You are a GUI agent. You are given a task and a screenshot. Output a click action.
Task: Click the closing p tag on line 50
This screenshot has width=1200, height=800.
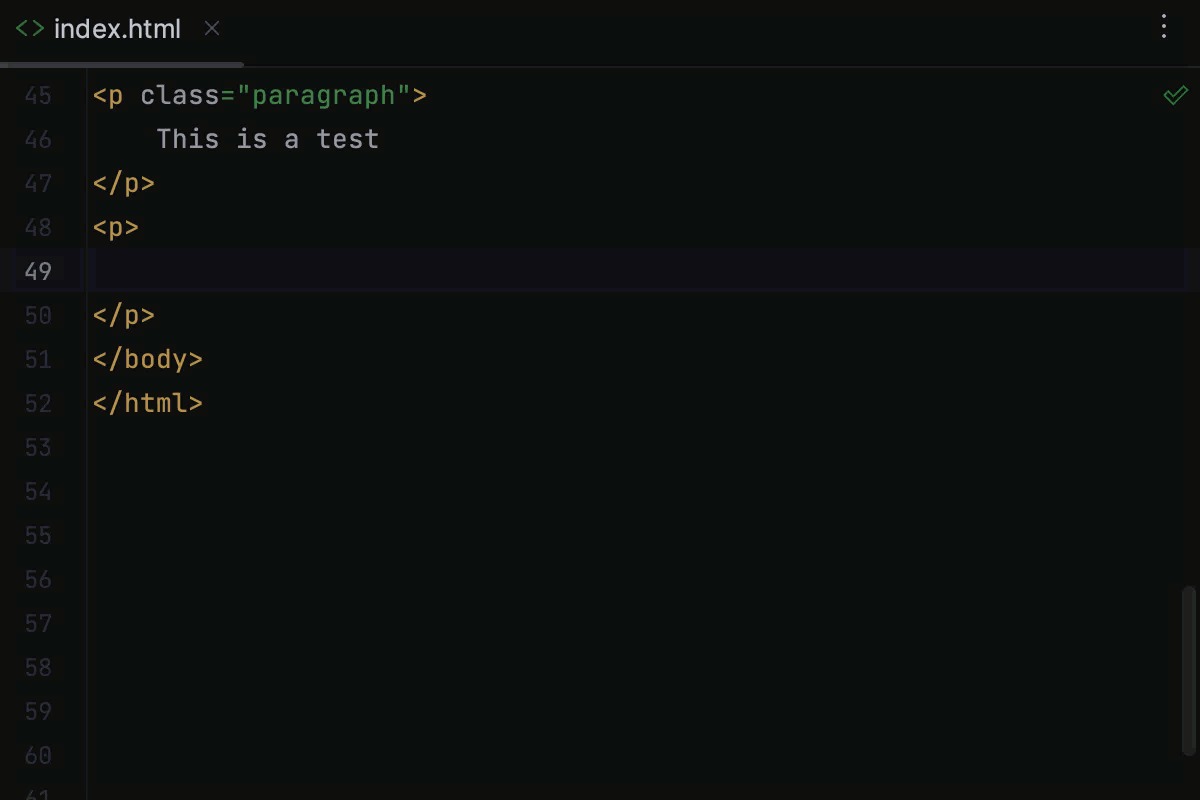(x=123, y=315)
